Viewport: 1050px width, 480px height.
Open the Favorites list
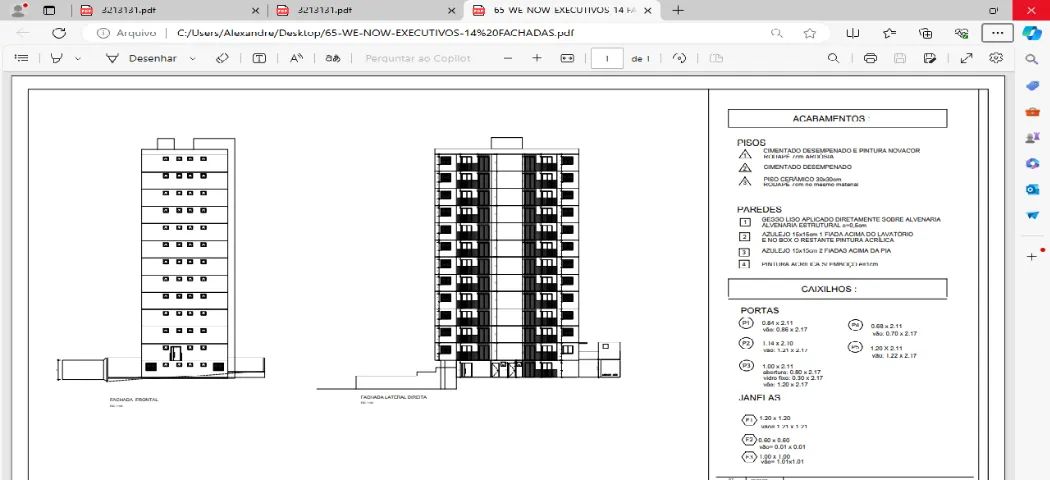pos(889,33)
